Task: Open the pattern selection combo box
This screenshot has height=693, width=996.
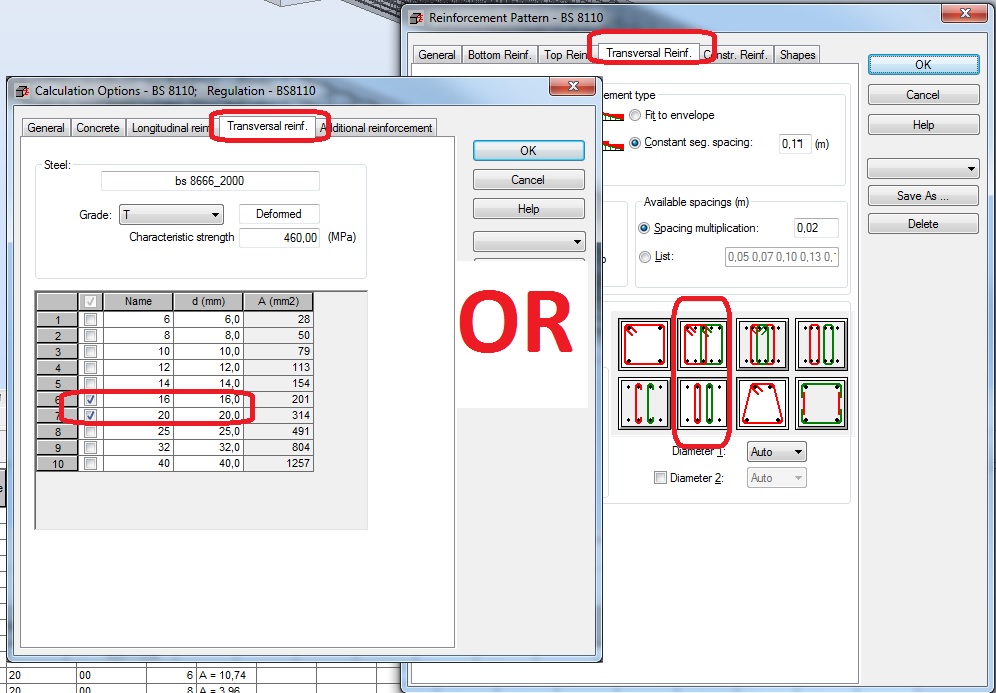Action: 923,168
